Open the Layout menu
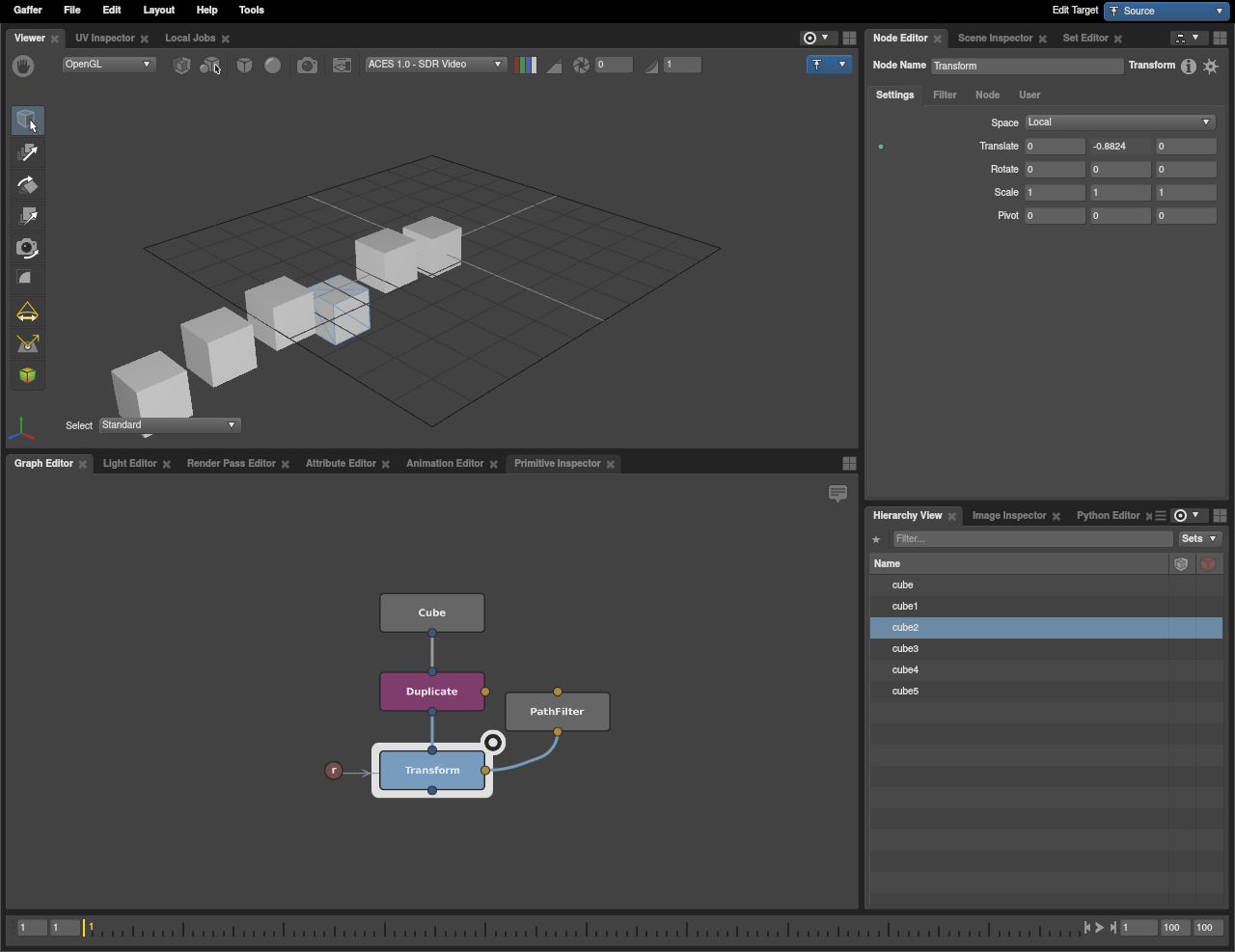The width and height of the screenshot is (1235, 952). (158, 10)
